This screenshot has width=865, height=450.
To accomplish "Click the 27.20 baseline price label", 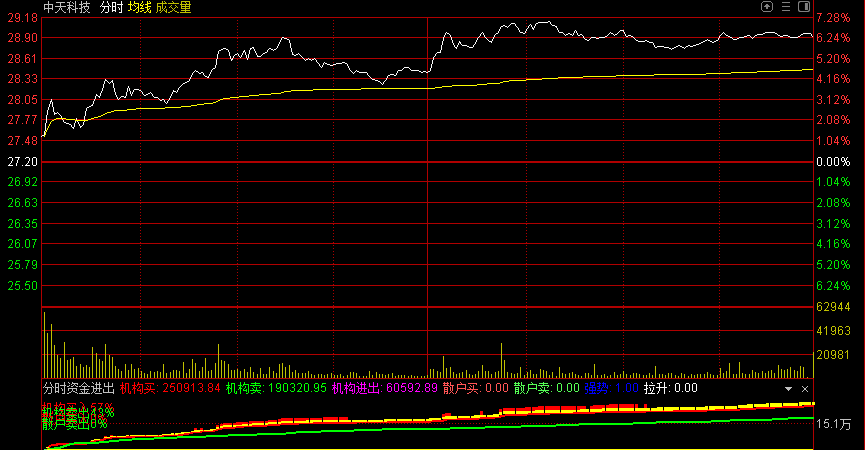I will coord(21,162).
